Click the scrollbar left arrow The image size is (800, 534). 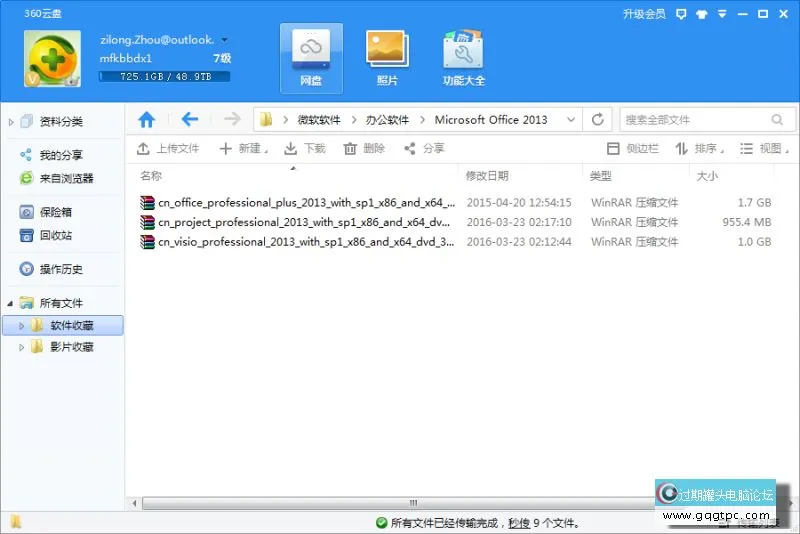click(134, 503)
